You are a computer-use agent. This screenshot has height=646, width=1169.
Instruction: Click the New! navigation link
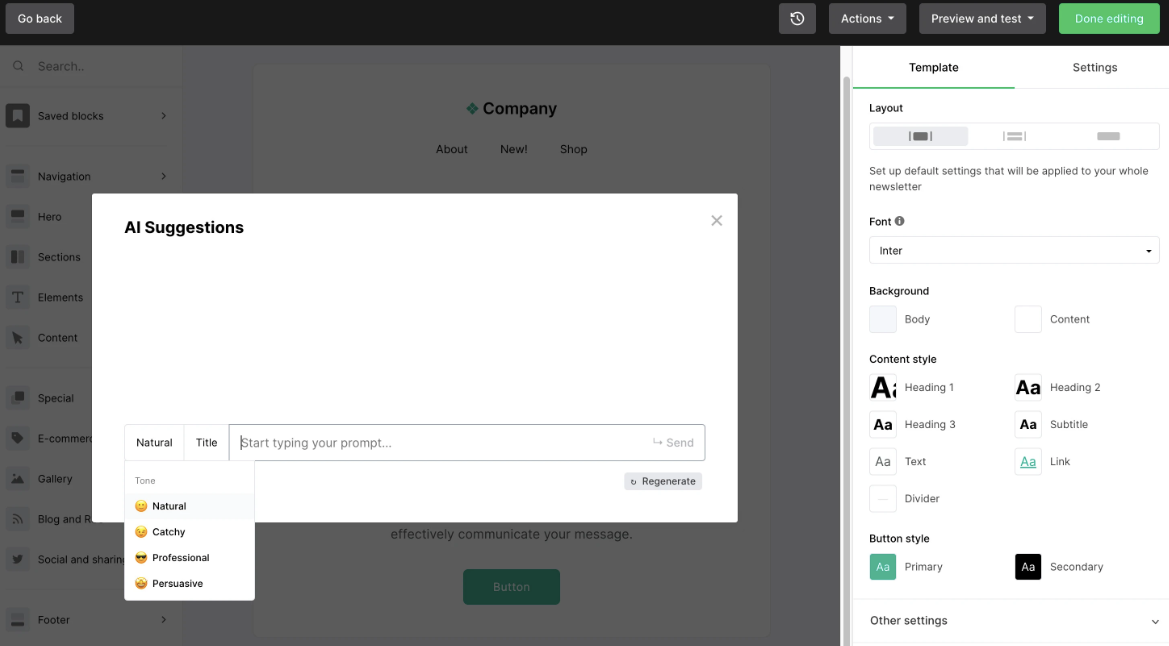pos(514,149)
